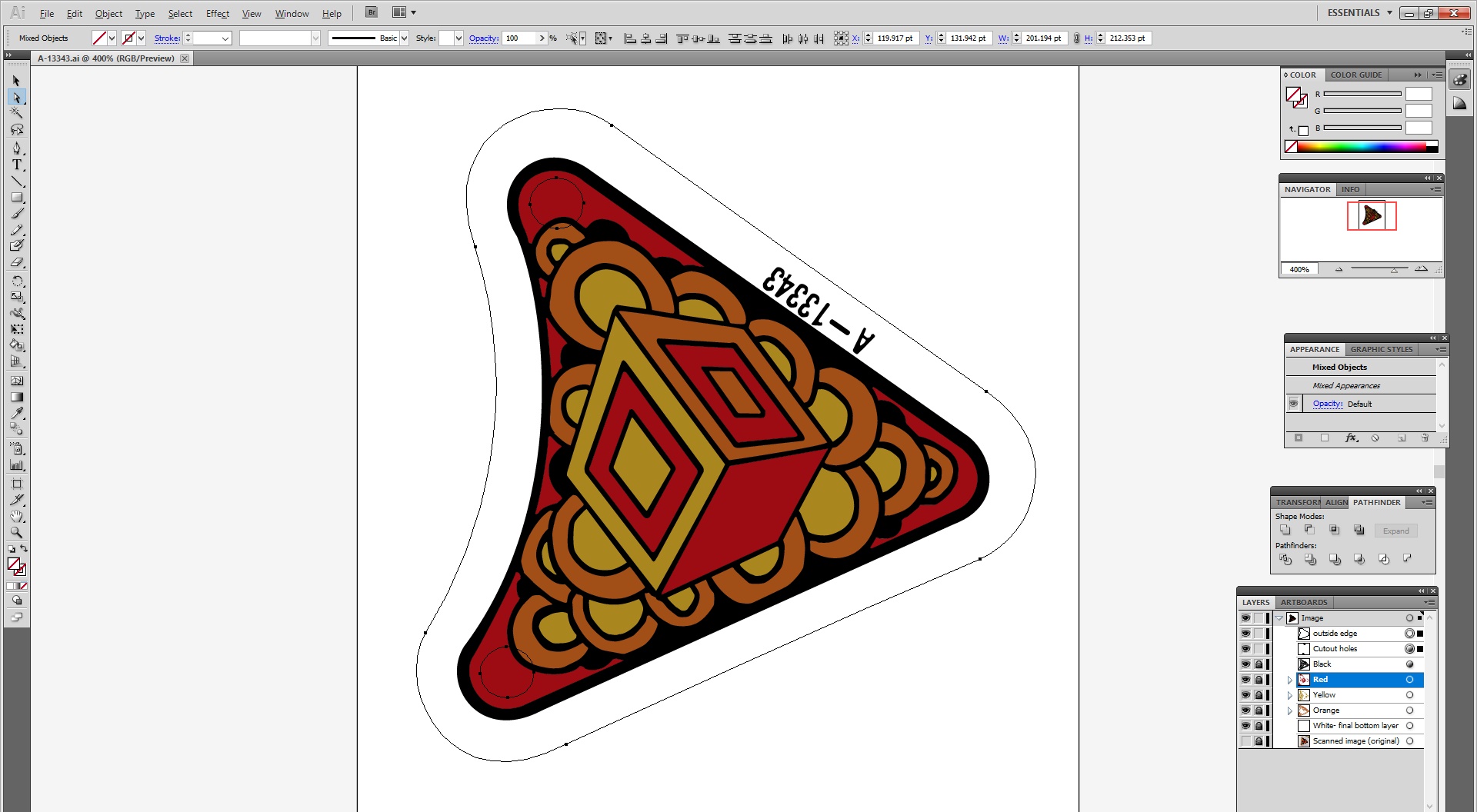Select the Hand tool
The width and height of the screenshot is (1477, 812).
pos(16,516)
